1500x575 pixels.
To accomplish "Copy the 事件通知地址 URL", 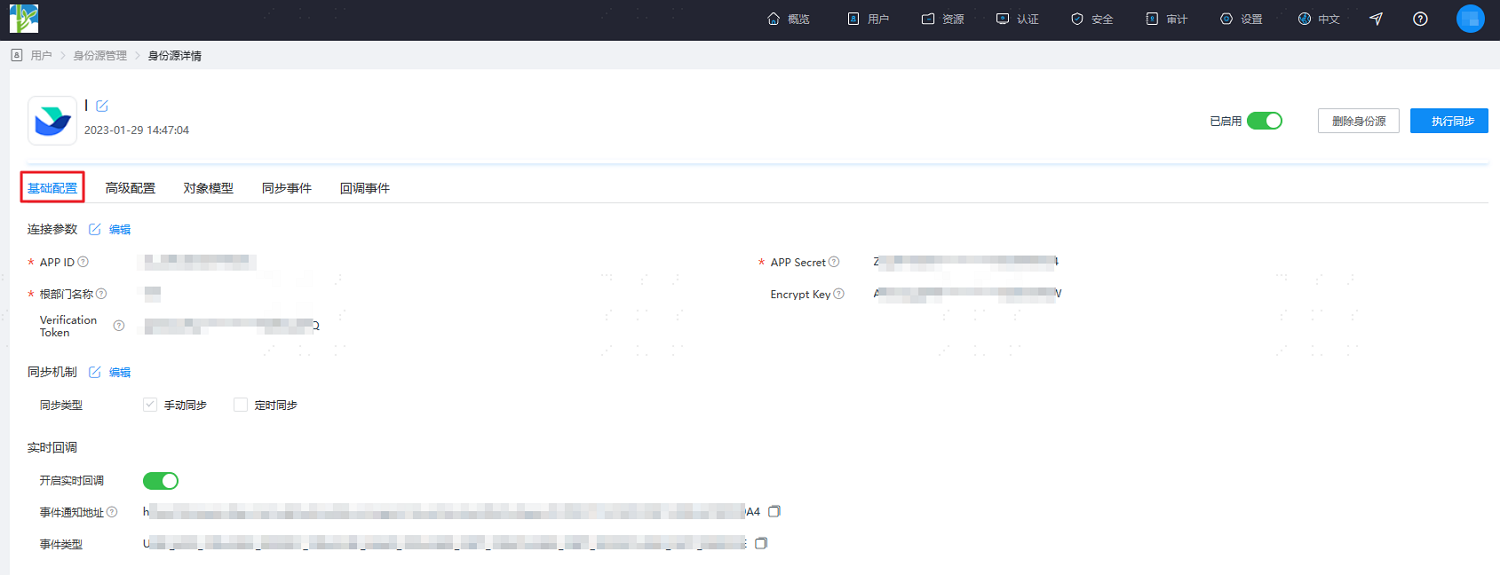I will (774, 511).
